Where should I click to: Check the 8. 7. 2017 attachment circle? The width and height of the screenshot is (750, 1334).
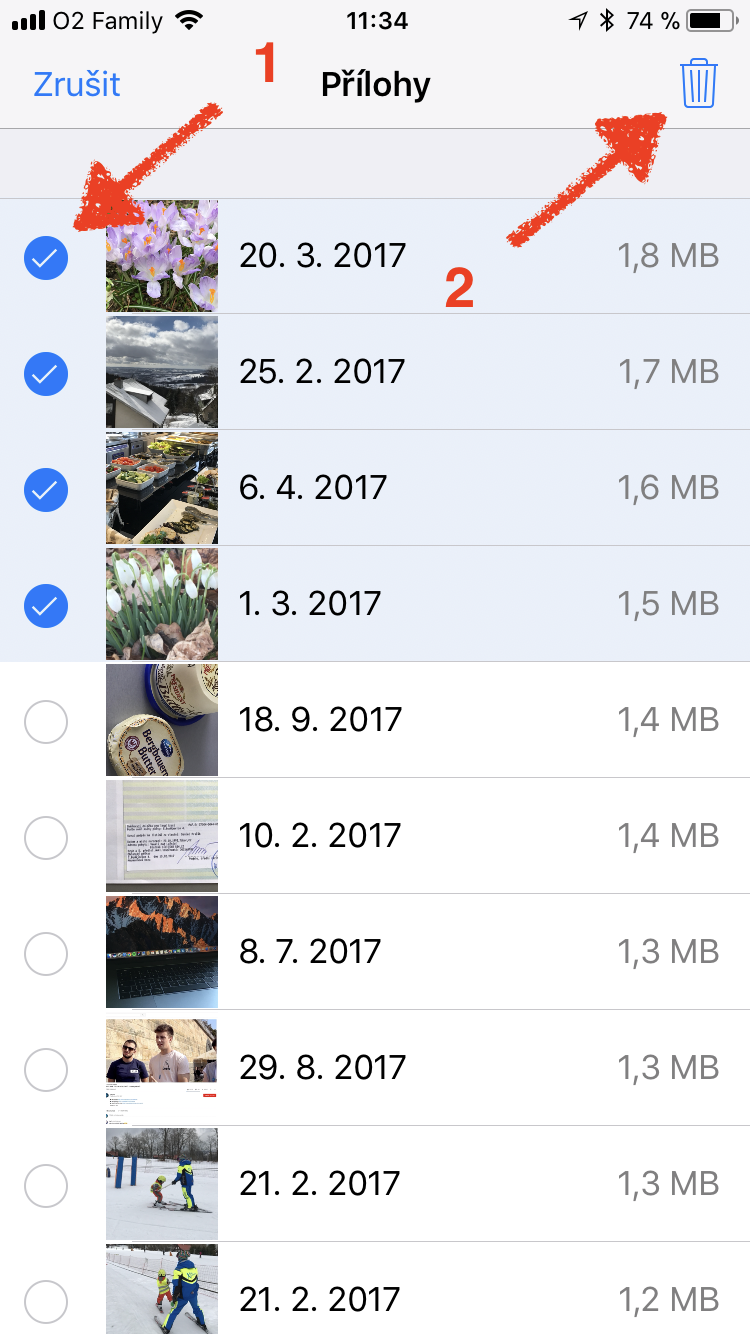pos(46,953)
